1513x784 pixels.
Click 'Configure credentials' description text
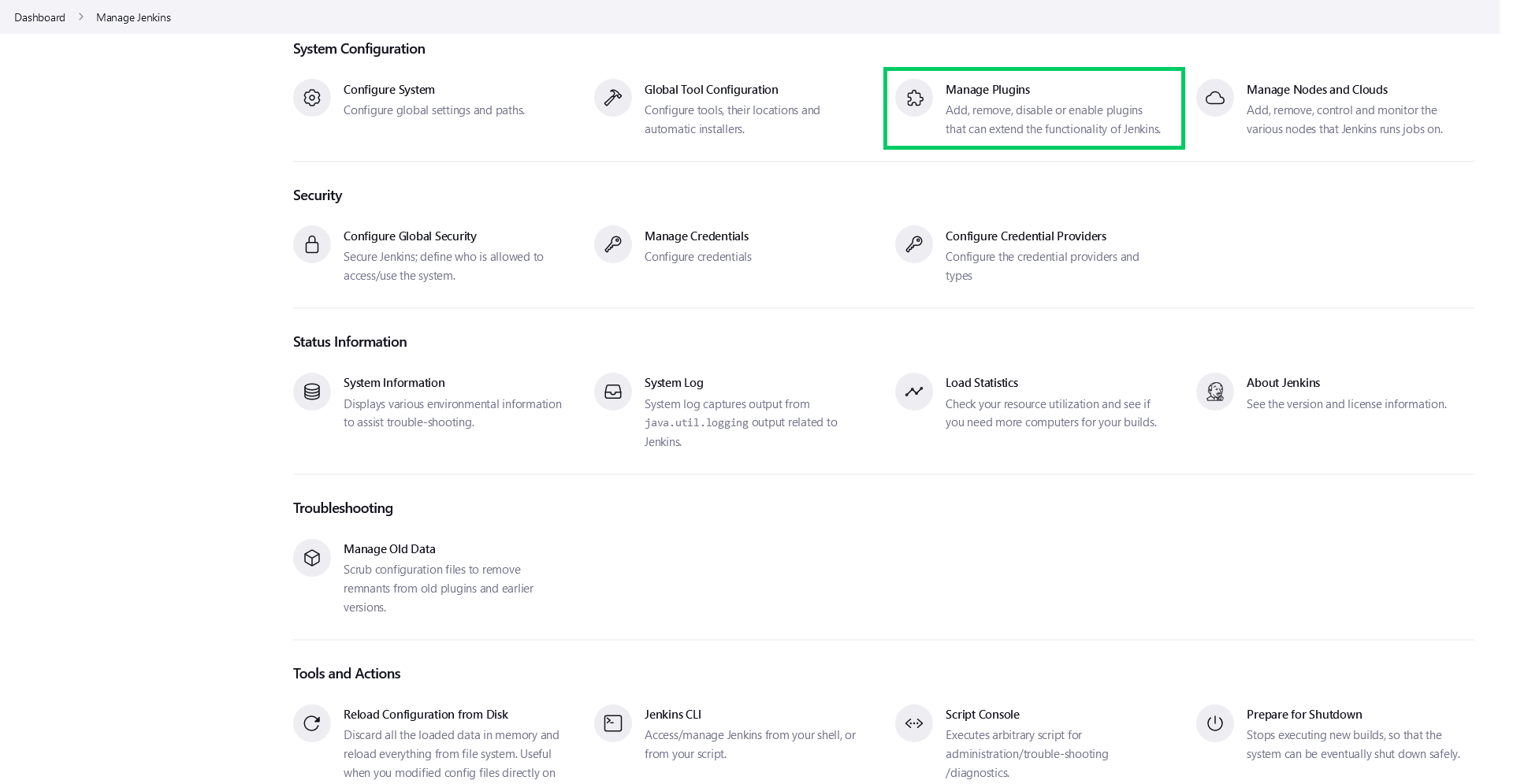[698, 257]
